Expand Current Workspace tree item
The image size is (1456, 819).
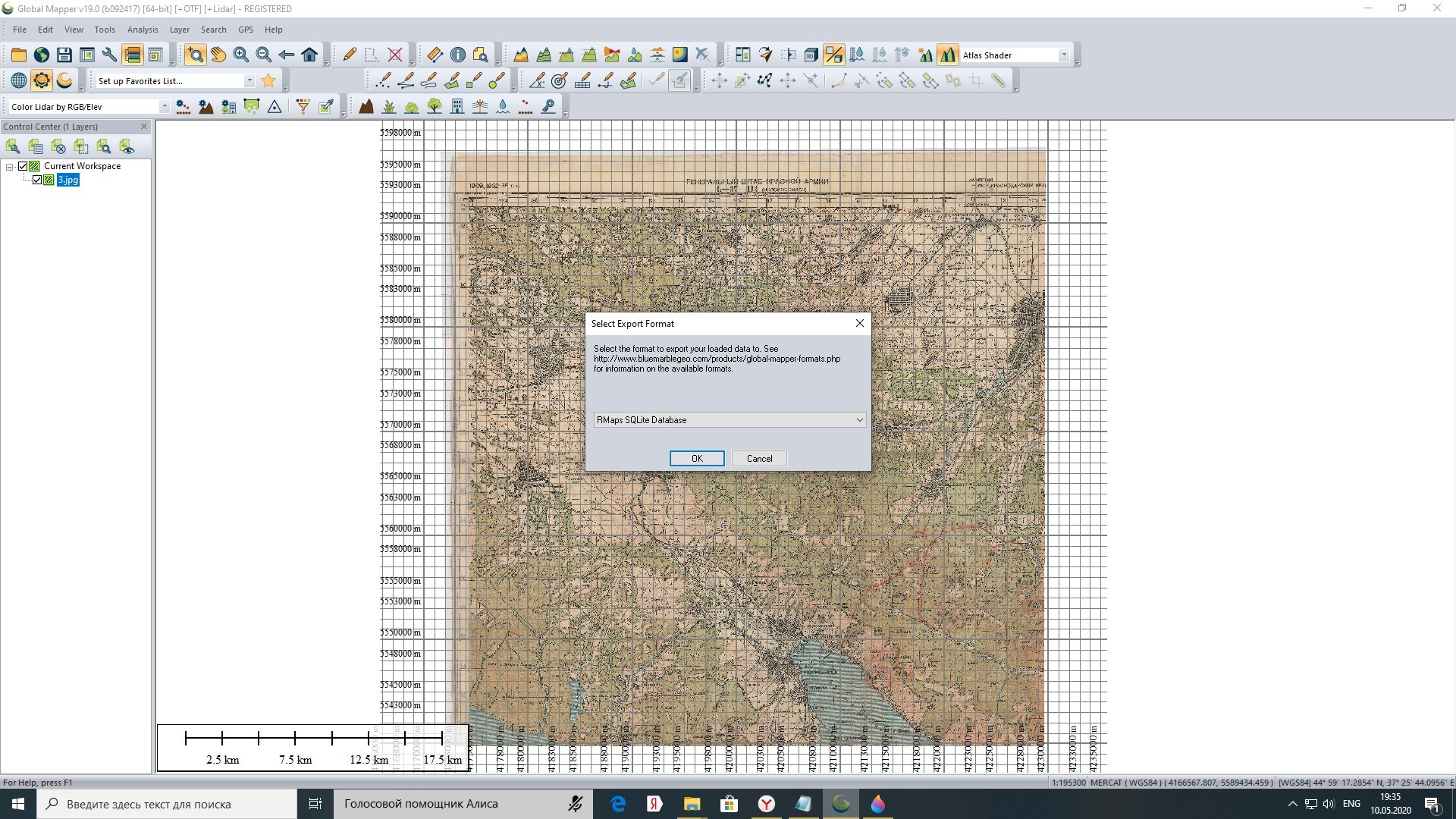(x=10, y=166)
